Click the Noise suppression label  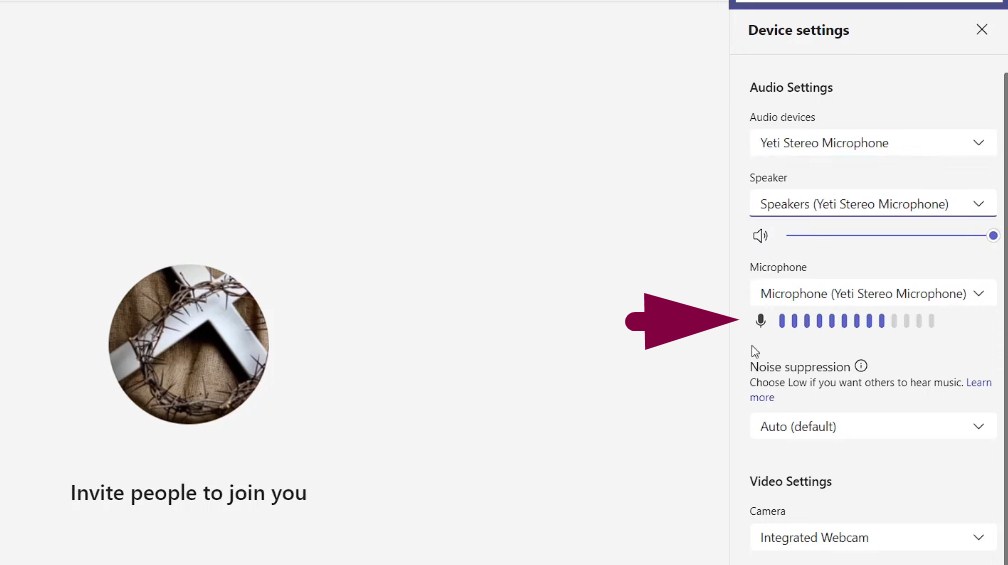click(800, 367)
